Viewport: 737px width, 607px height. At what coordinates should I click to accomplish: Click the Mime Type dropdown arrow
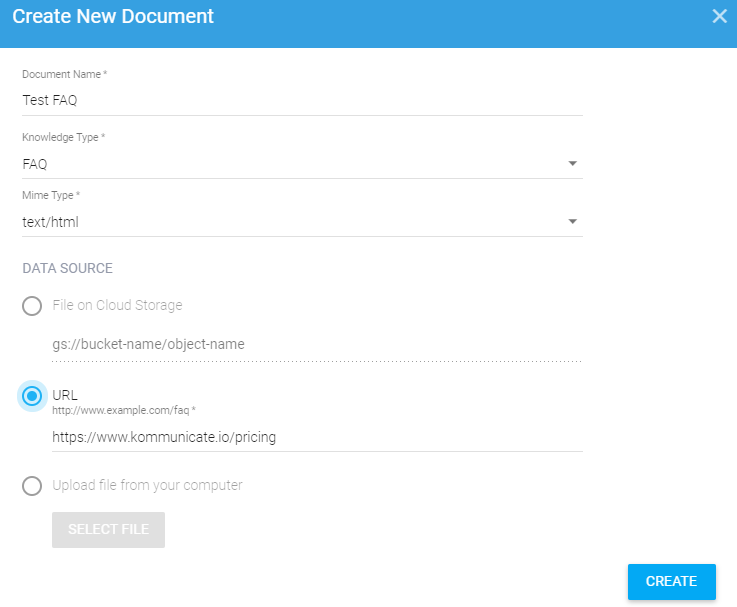coord(572,222)
